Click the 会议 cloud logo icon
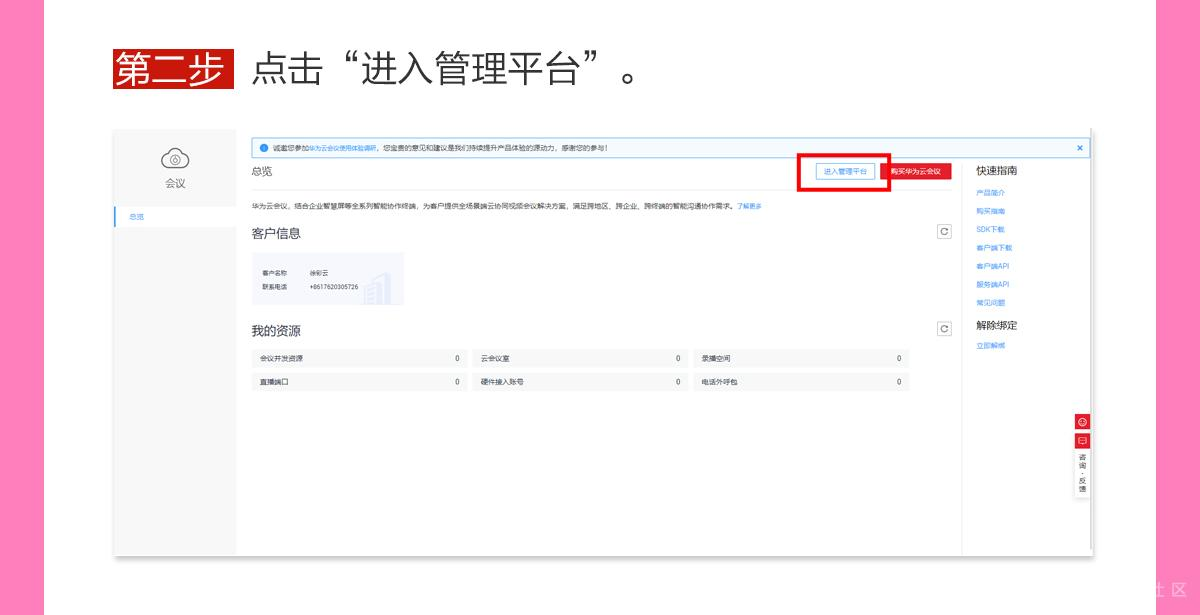 [x=175, y=159]
